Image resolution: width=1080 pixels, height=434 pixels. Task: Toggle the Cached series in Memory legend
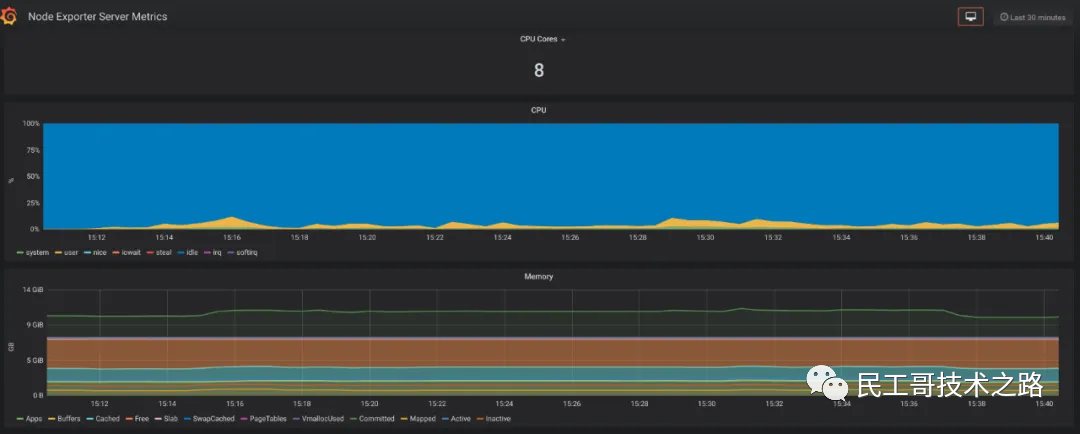(103, 419)
